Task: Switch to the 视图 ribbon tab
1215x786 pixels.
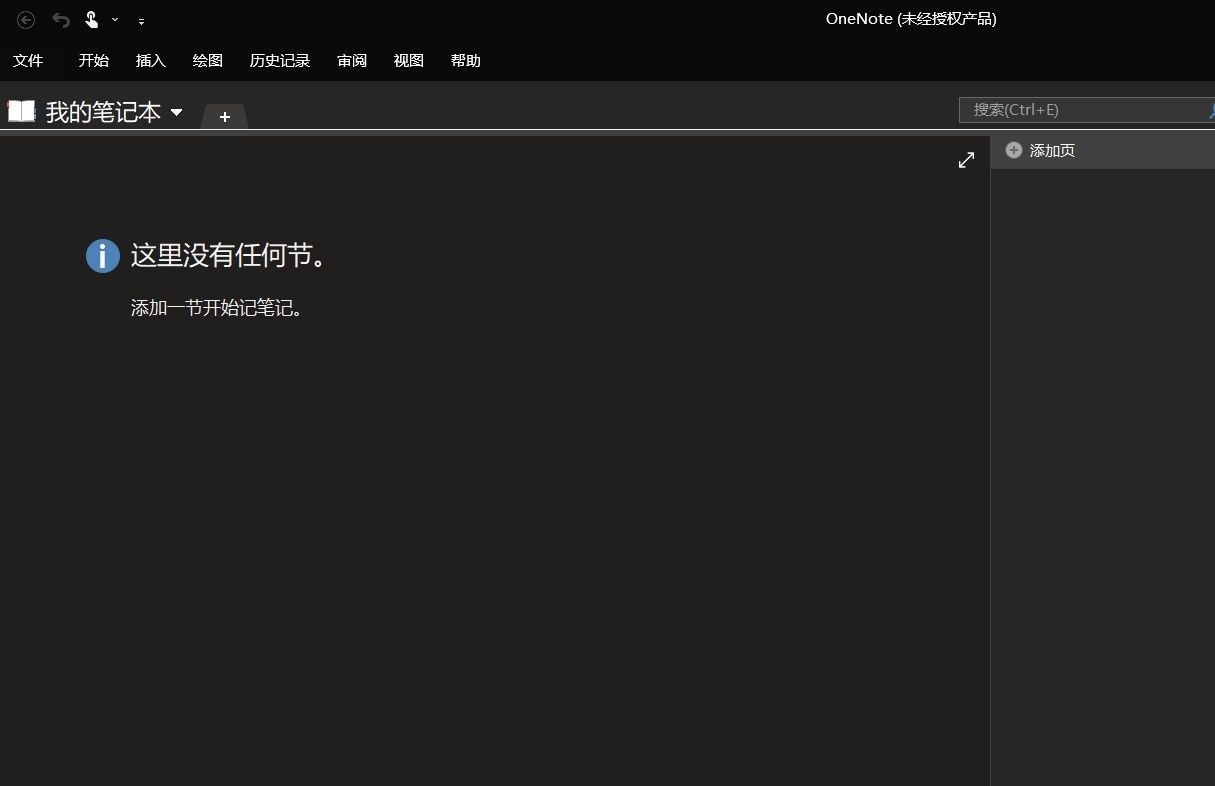Action: click(x=409, y=61)
